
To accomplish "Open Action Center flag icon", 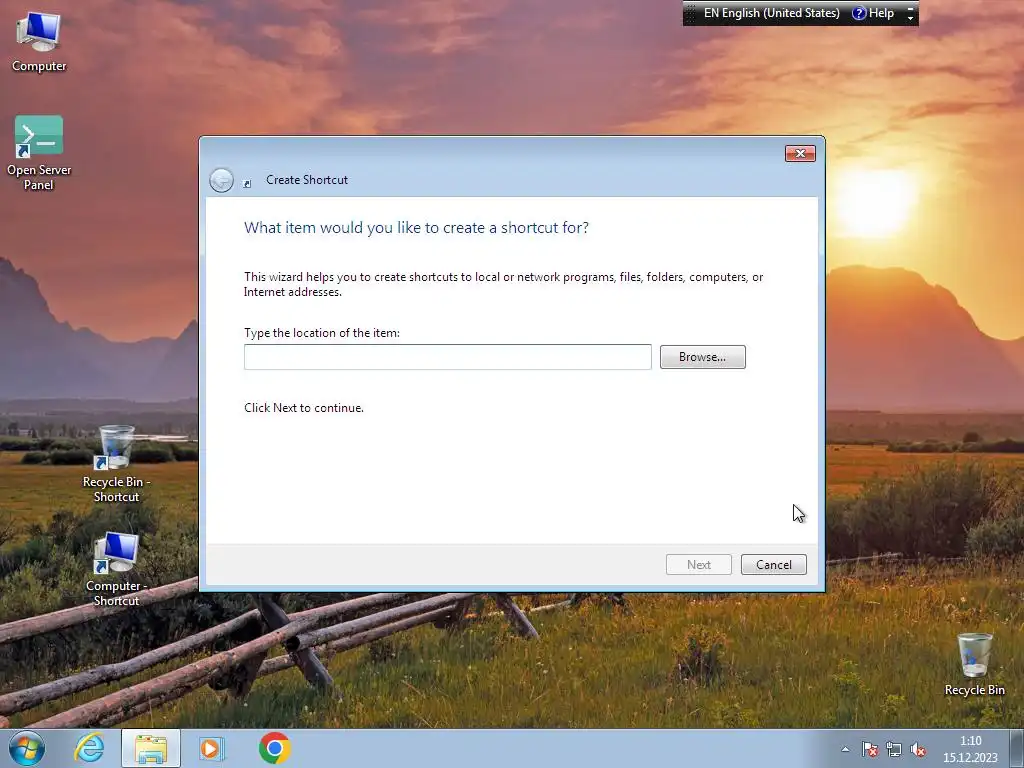I will pyautogui.click(x=869, y=749).
